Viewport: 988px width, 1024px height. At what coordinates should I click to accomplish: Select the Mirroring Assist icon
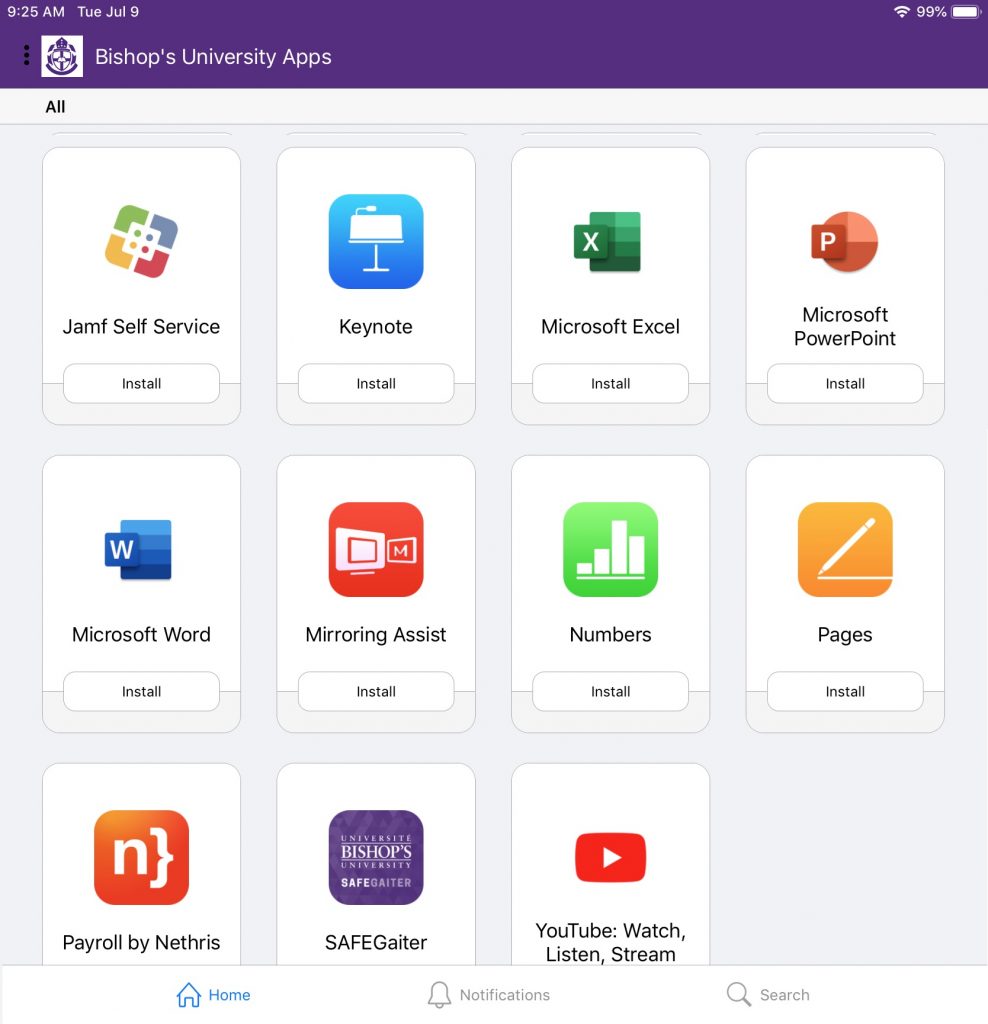376,549
